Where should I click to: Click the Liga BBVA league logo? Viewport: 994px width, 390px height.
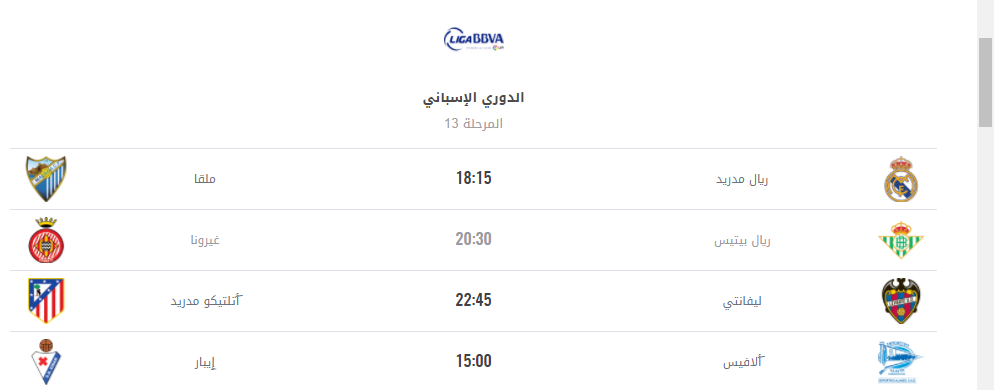[474, 39]
